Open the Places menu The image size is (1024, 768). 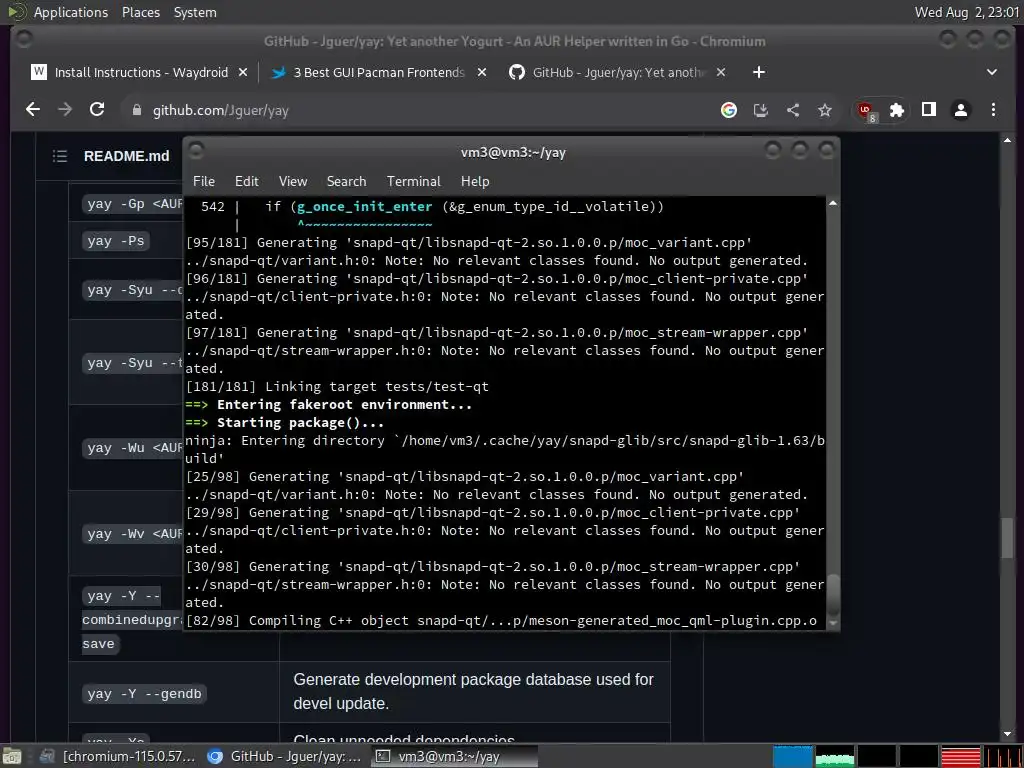[x=140, y=12]
